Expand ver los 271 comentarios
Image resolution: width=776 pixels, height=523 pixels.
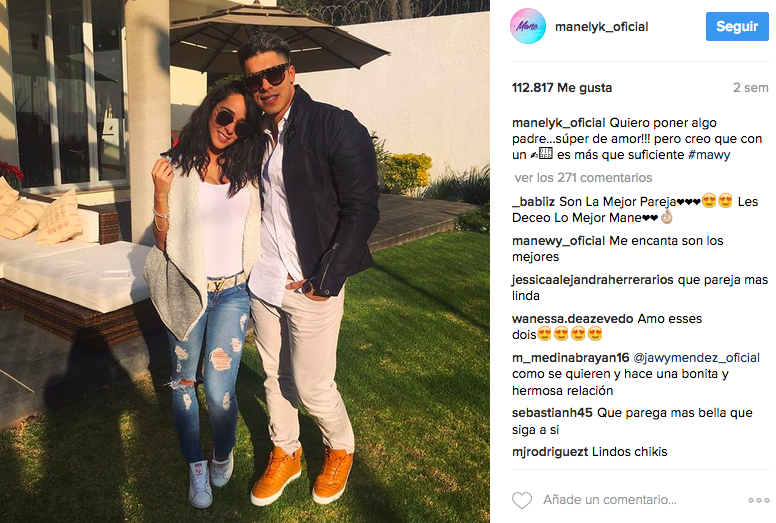pyautogui.click(x=583, y=178)
